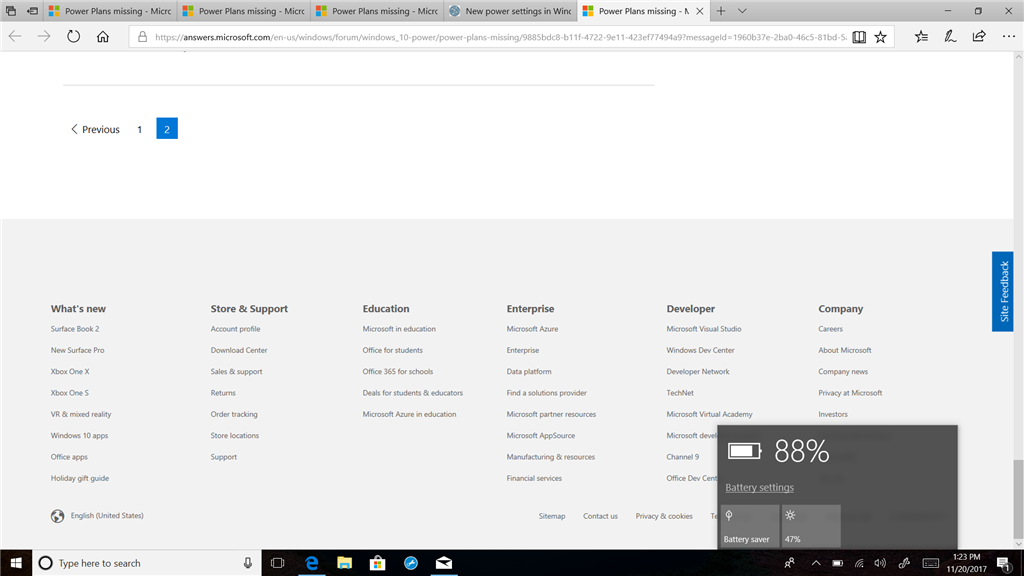Switch to third Power Plans missing tab
The image size is (1024, 576).
(x=377, y=11)
